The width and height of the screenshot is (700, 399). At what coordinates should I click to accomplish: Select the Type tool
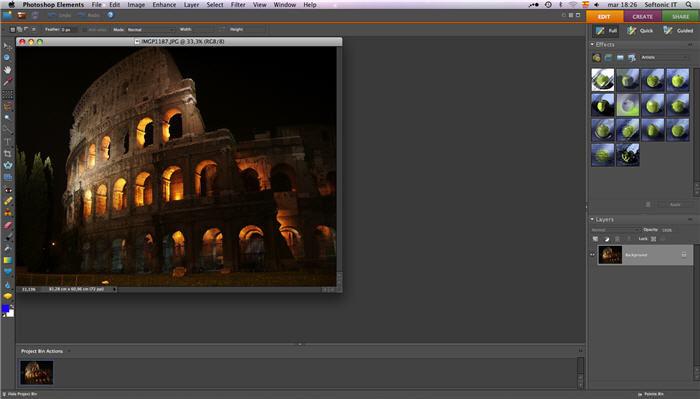pos(8,141)
